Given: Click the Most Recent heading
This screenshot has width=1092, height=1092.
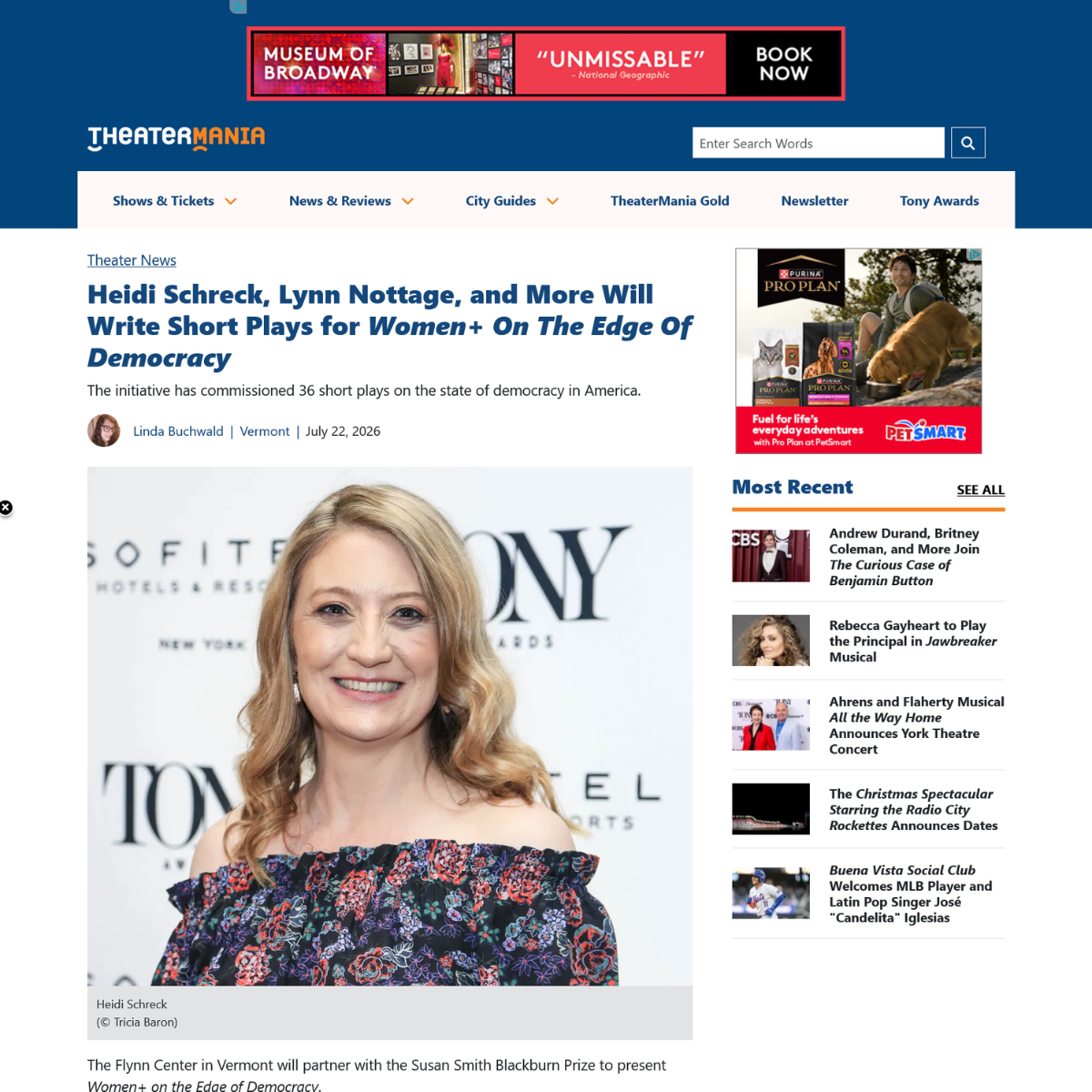Looking at the screenshot, I should pos(793,487).
